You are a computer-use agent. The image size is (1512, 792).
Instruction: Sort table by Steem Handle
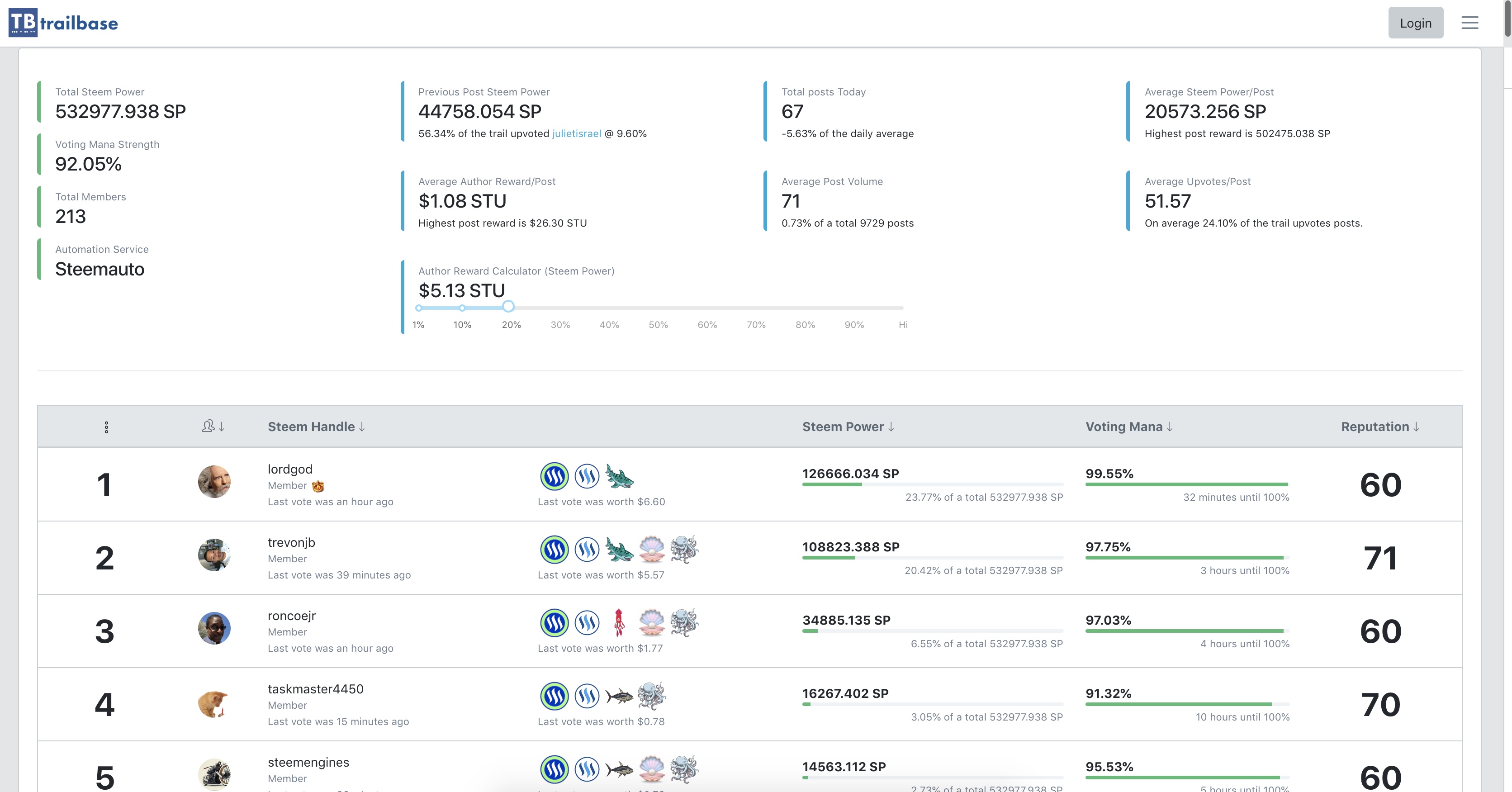[316, 427]
